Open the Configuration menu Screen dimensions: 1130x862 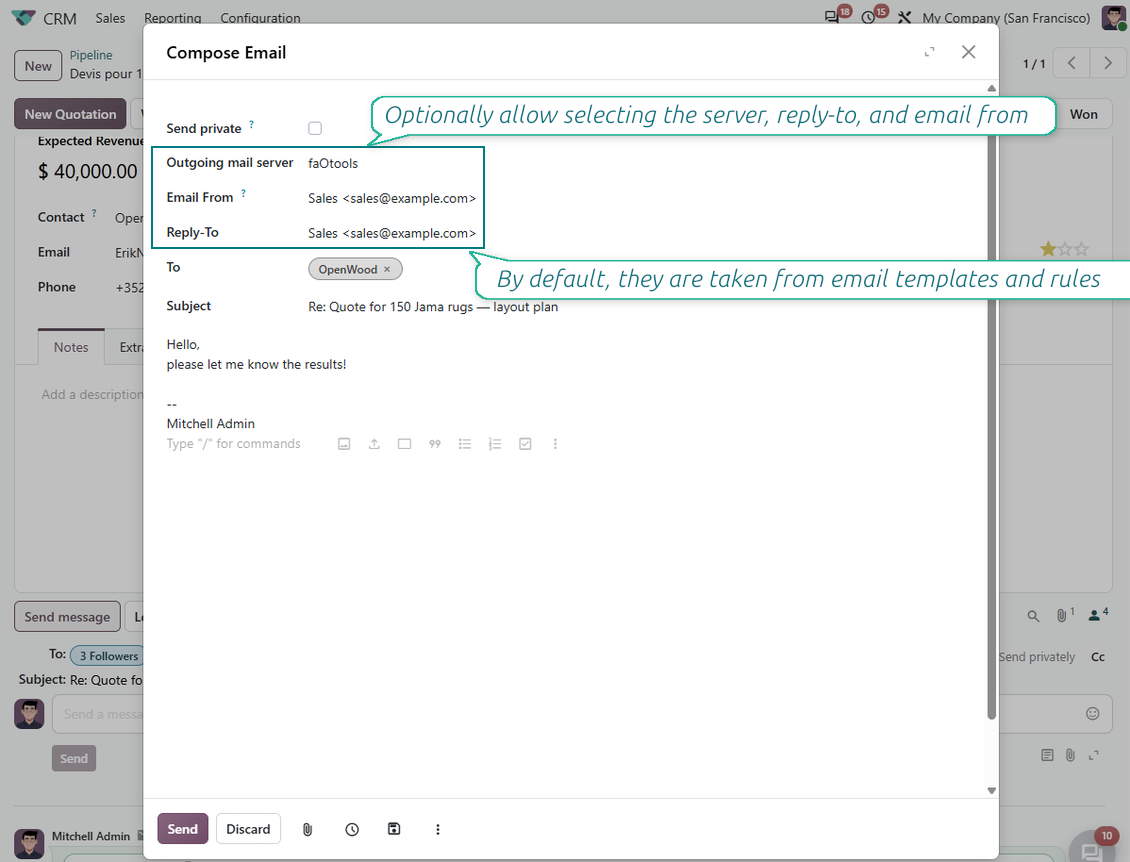[x=260, y=18]
